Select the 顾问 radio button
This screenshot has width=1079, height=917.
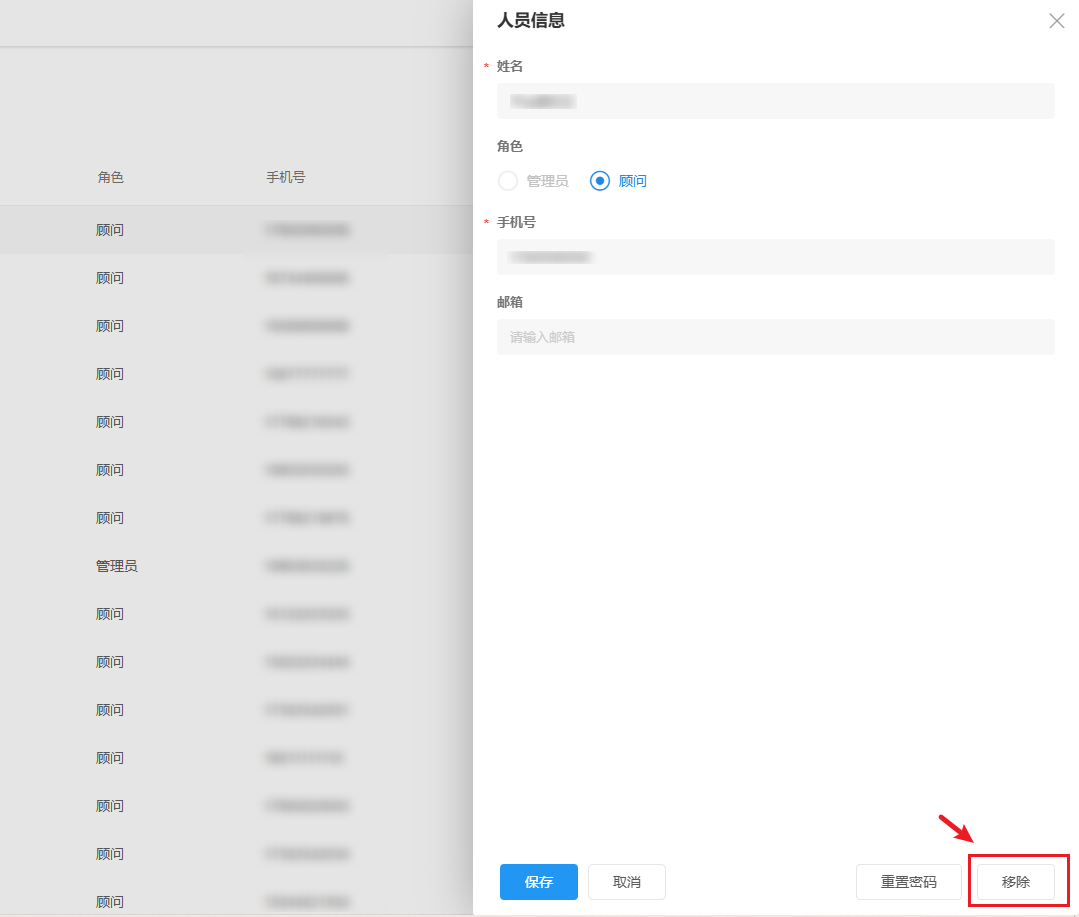pos(598,181)
